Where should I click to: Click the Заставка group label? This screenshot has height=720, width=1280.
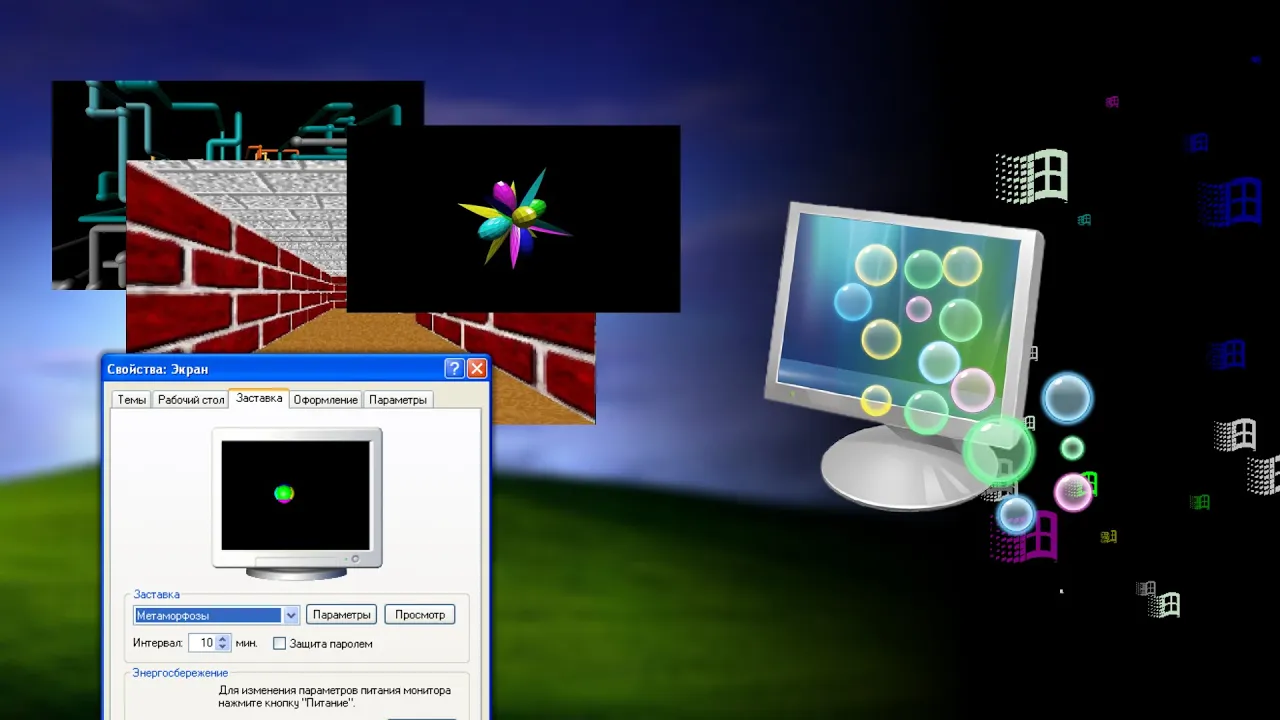pyautogui.click(x=156, y=594)
